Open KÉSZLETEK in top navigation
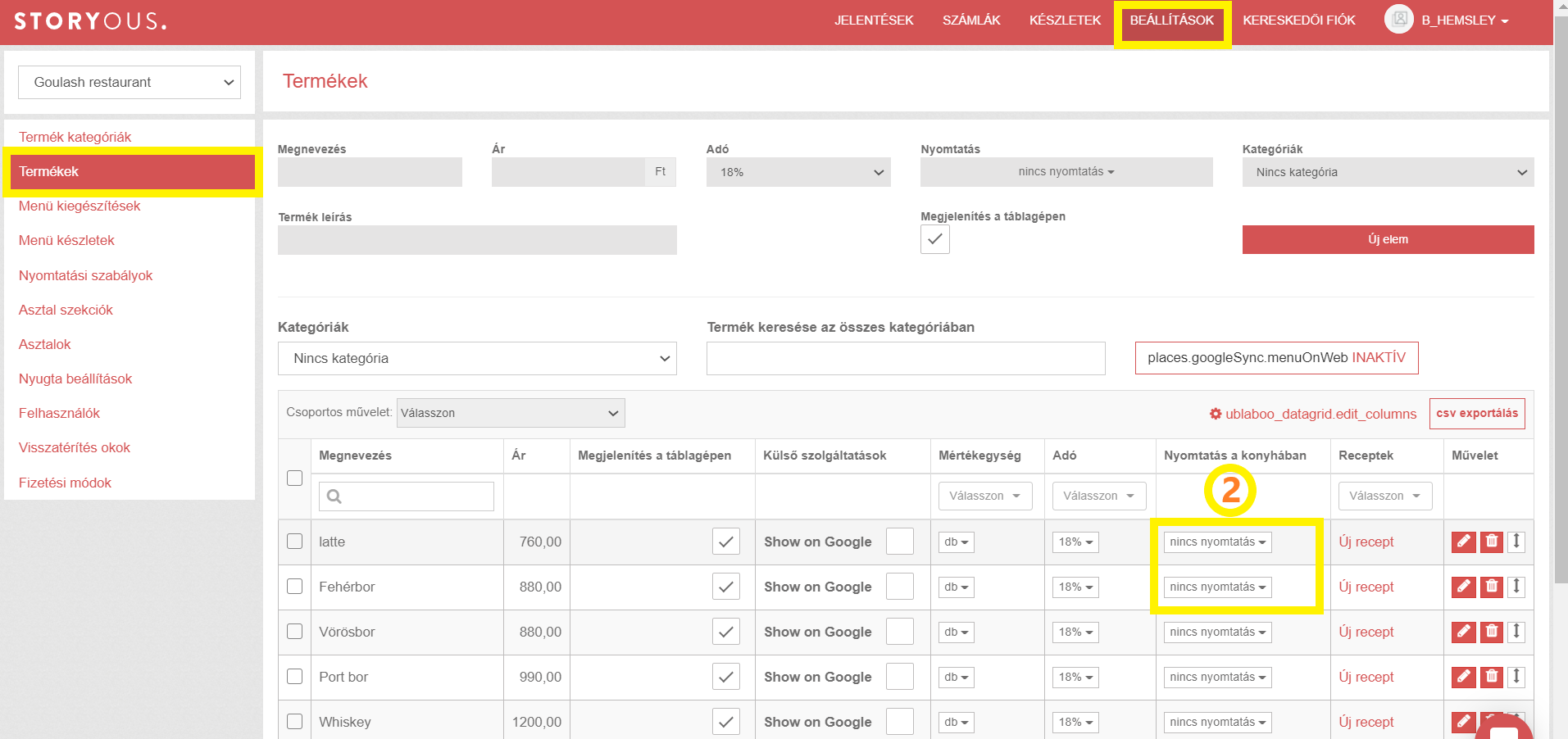 tap(1065, 20)
